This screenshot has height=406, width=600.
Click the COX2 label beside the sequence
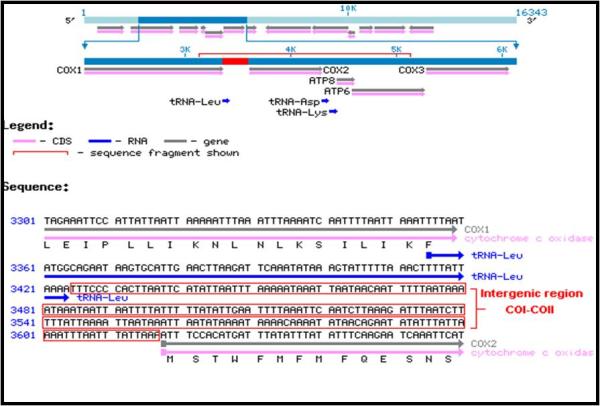click(479, 345)
